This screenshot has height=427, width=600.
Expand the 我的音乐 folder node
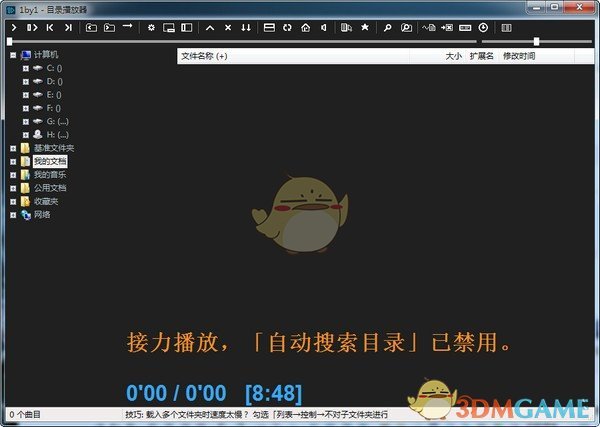point(13,175)
